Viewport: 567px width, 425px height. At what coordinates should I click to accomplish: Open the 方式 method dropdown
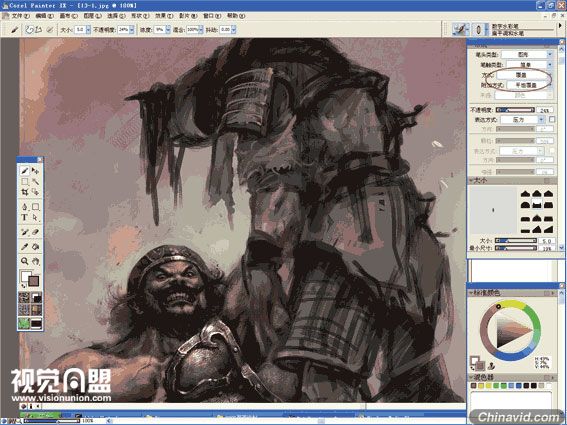click(x=524, y=75)
